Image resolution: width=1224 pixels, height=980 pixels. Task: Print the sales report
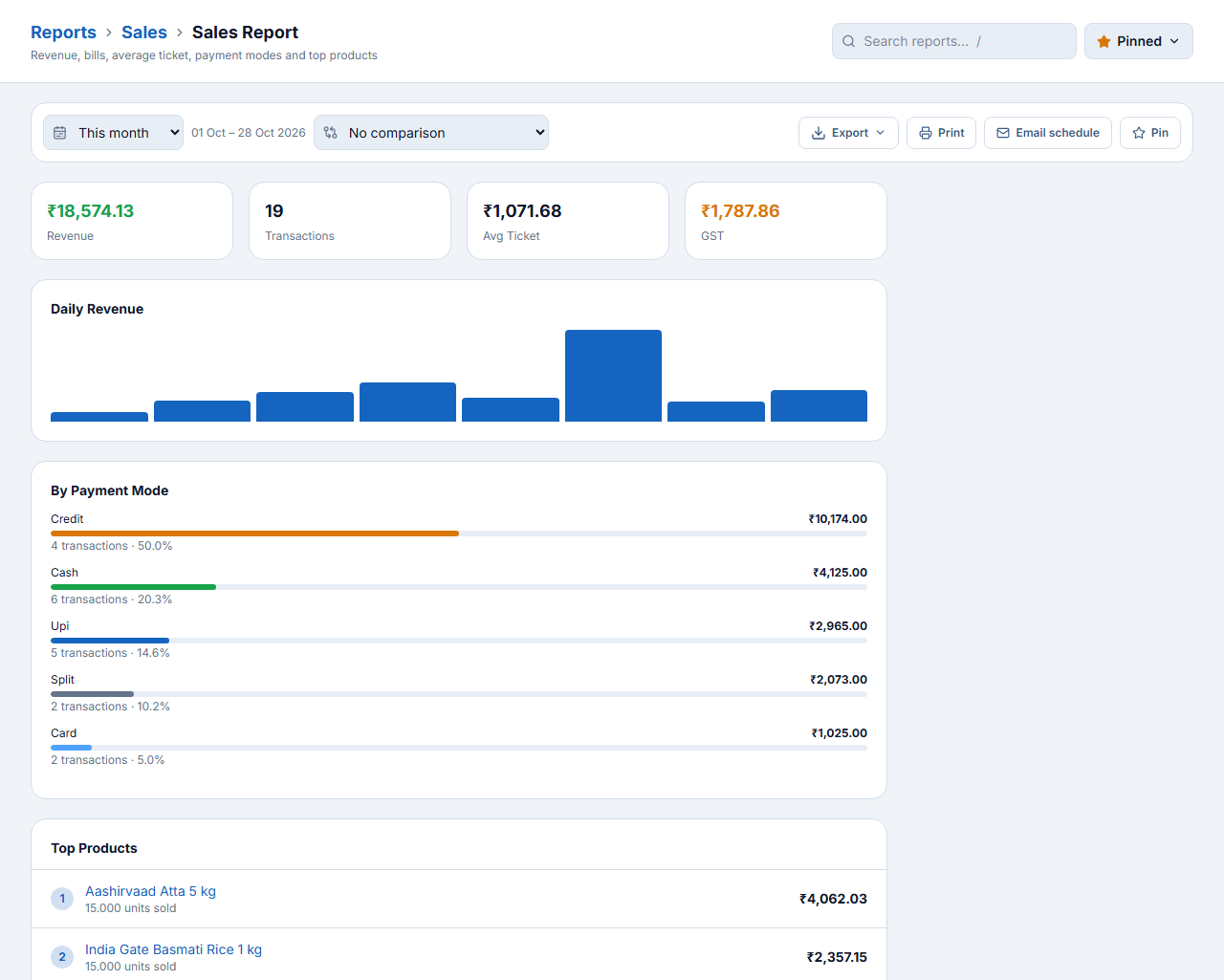(x=941, y=133)
